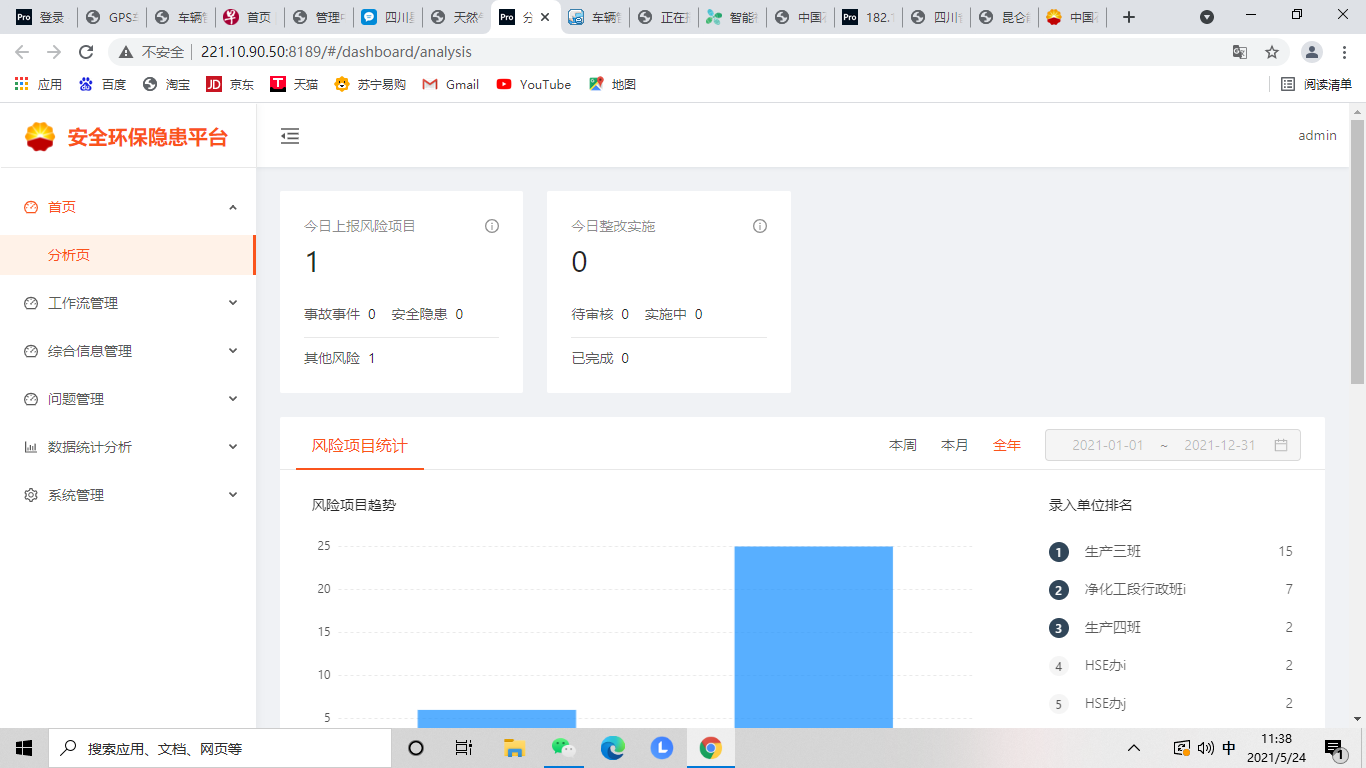Click the sidebar collapse menu icon

(x=290, y=136)
